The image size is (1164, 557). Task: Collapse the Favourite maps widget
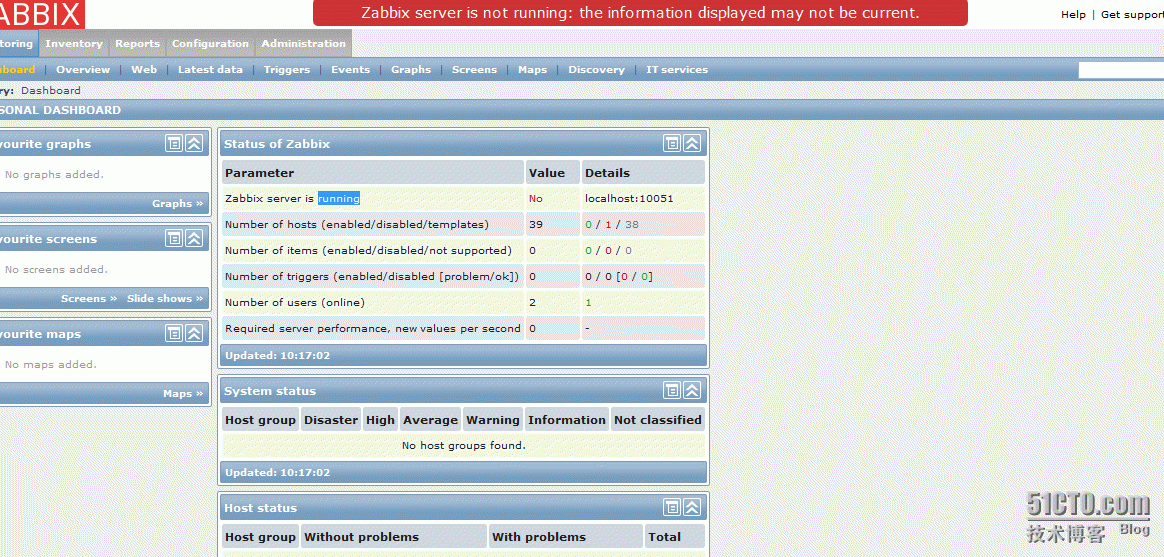tap(194, 334)
